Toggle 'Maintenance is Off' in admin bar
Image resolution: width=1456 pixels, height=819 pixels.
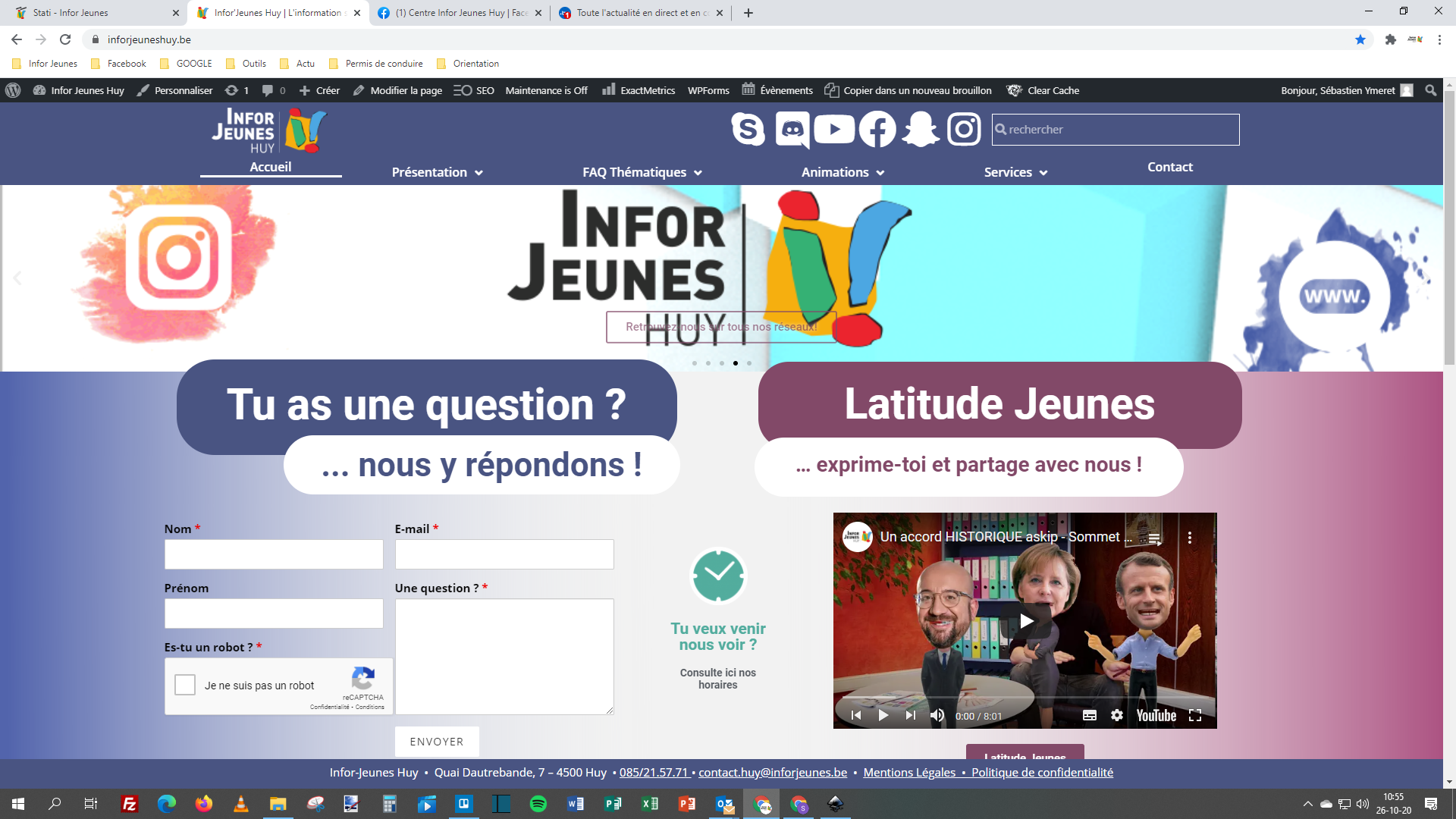tap(546, 90)
